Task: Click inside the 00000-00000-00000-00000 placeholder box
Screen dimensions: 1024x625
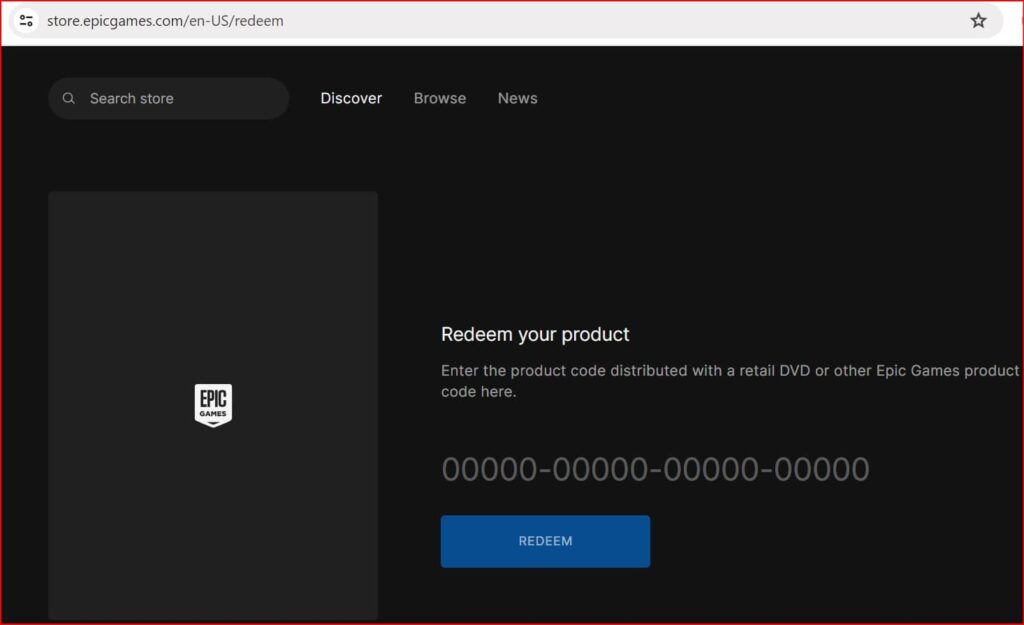Action: click(x=655, y=468)
